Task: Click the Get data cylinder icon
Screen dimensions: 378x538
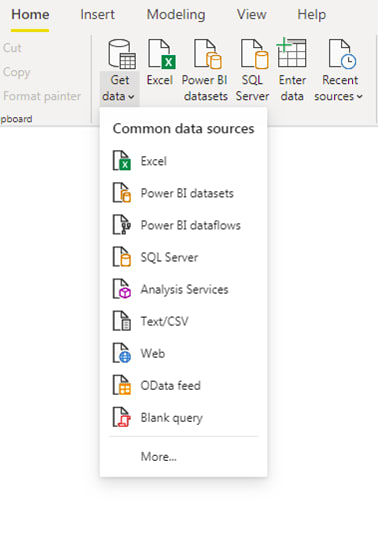Action: 122,54
